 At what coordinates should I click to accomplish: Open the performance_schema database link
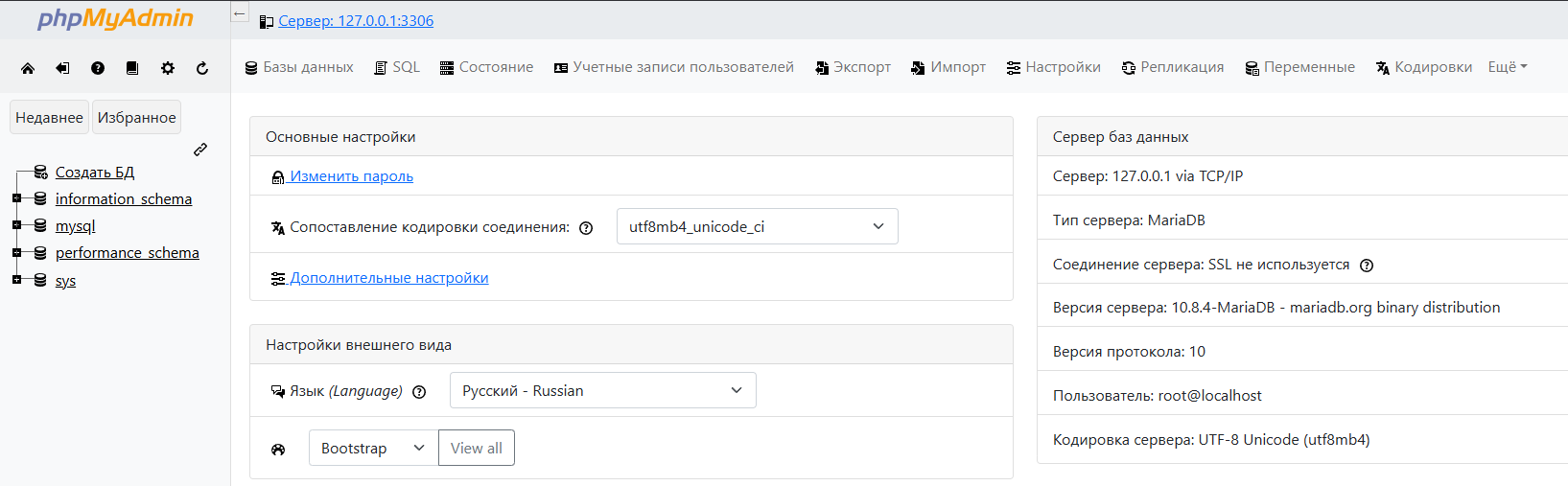128,253
